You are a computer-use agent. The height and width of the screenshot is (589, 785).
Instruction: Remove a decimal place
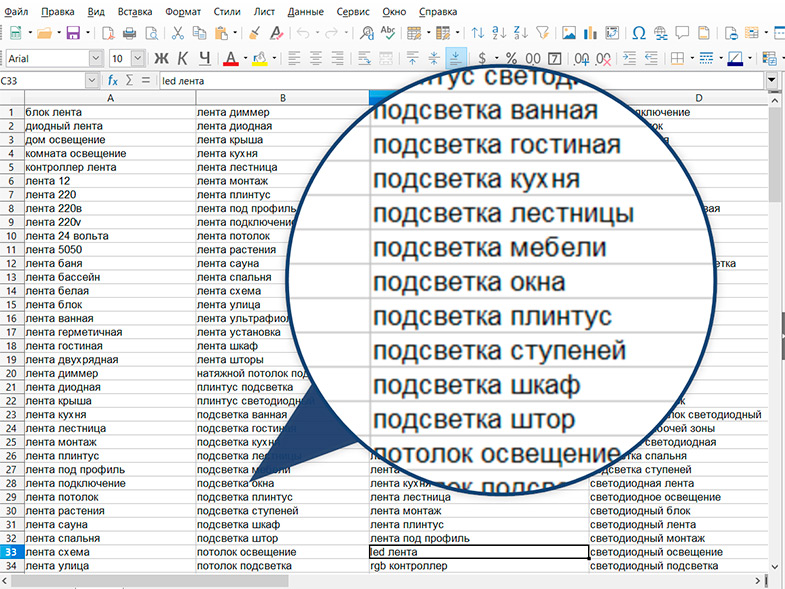coord(604,59)
